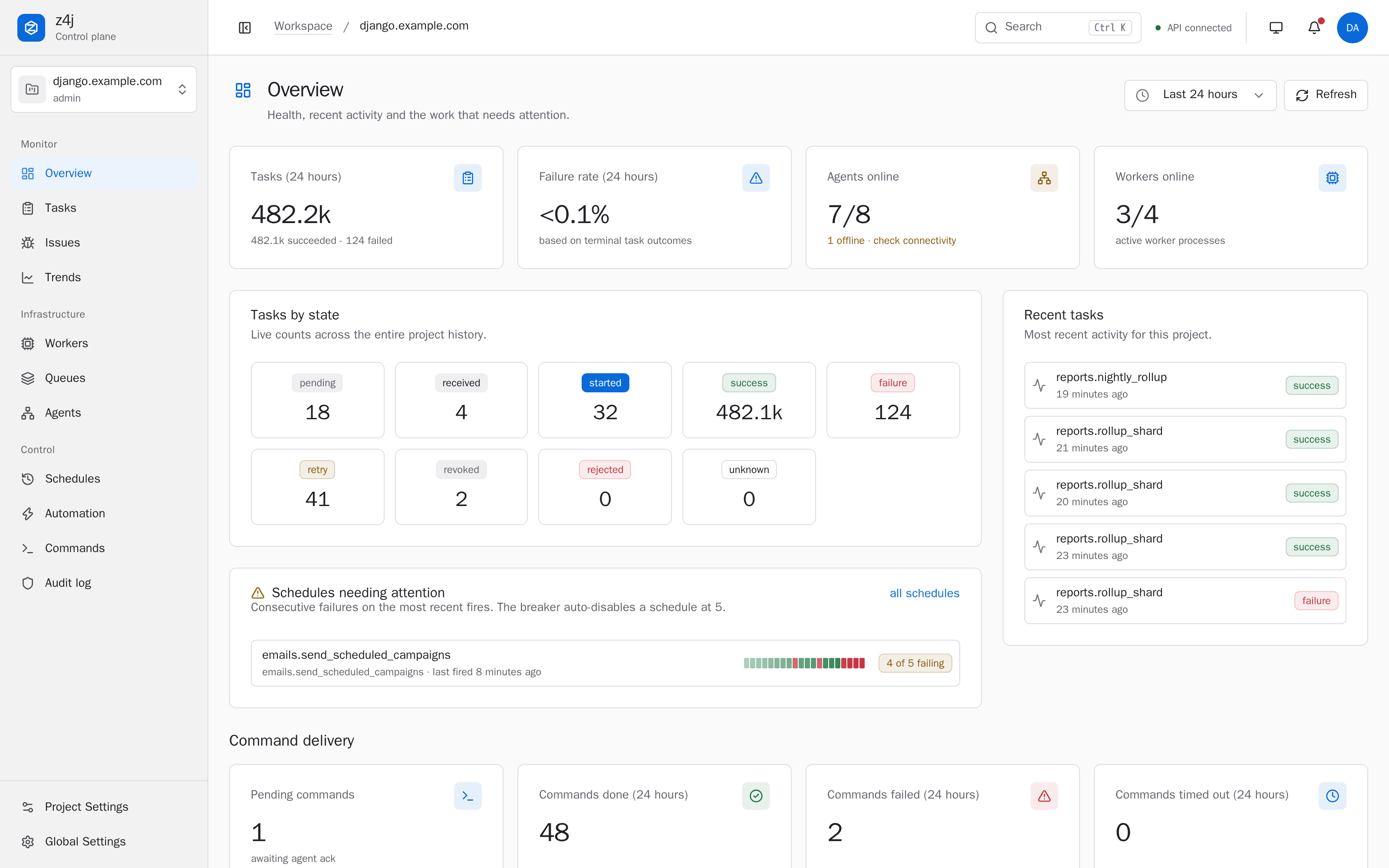1389x868 pixels.
Task: Go to Schedules page
Action: [104, 479]
